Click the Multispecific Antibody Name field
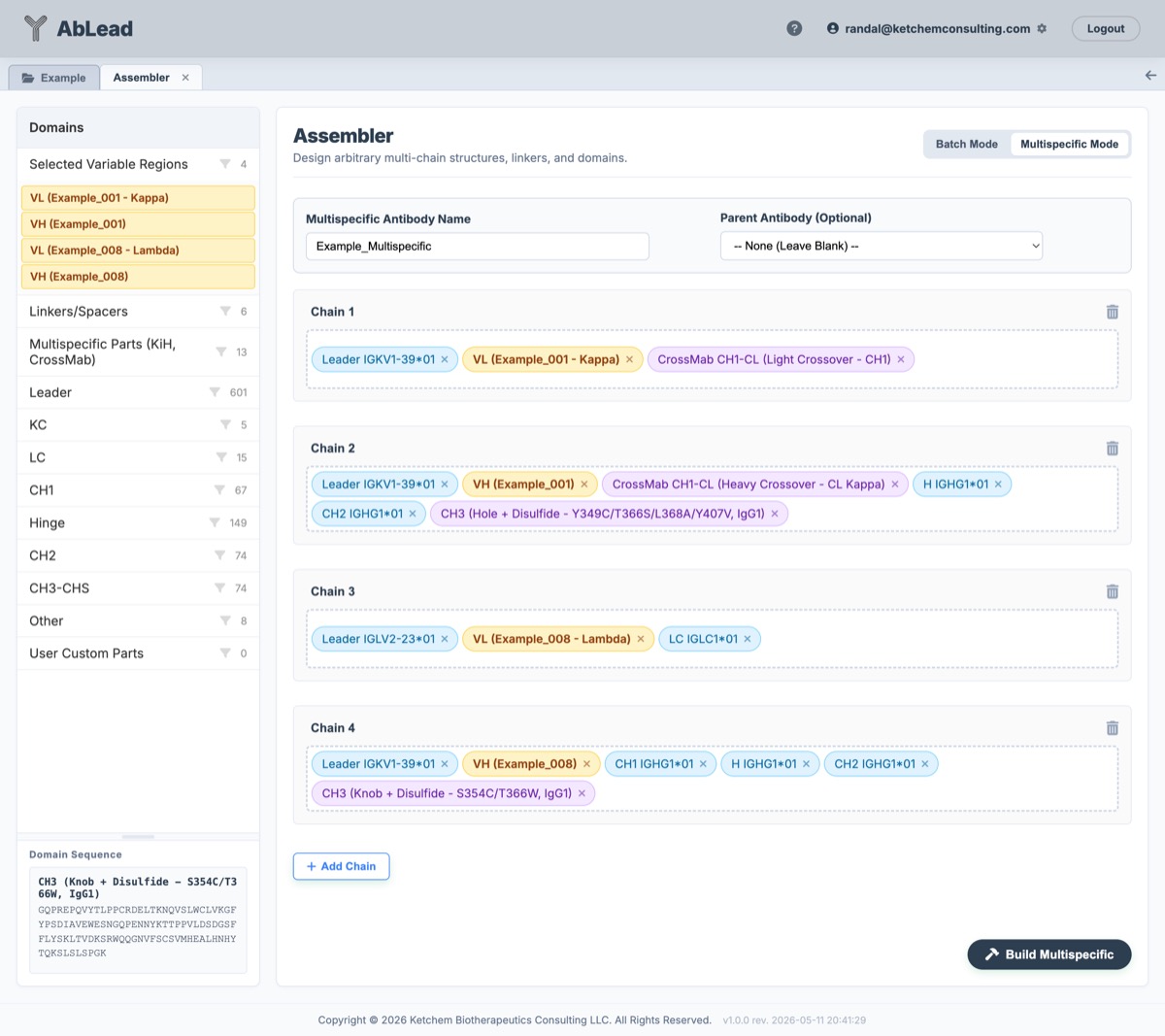The width and height of the screenshot is (1165, 1036). tap(478, 246)
